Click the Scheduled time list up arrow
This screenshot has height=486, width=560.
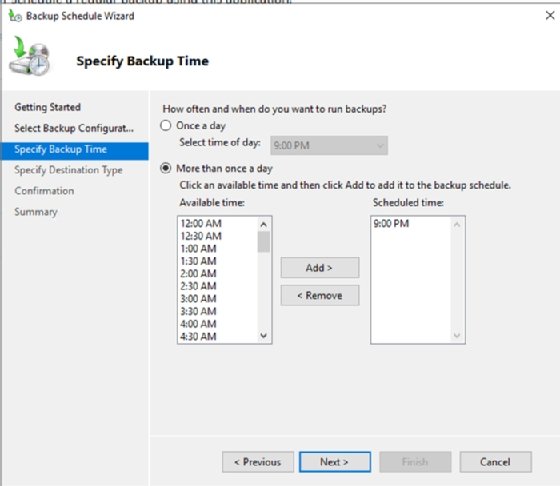point(457,224)
